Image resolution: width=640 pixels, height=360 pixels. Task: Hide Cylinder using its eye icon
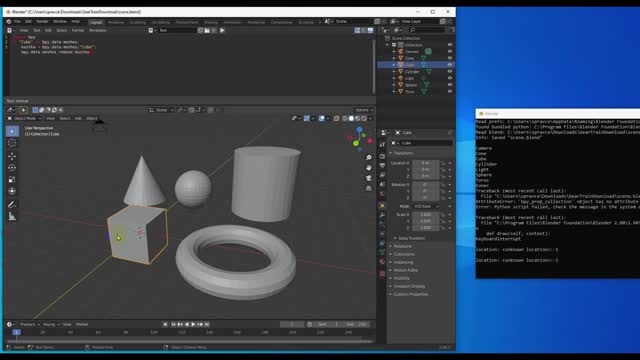point(450,71)
